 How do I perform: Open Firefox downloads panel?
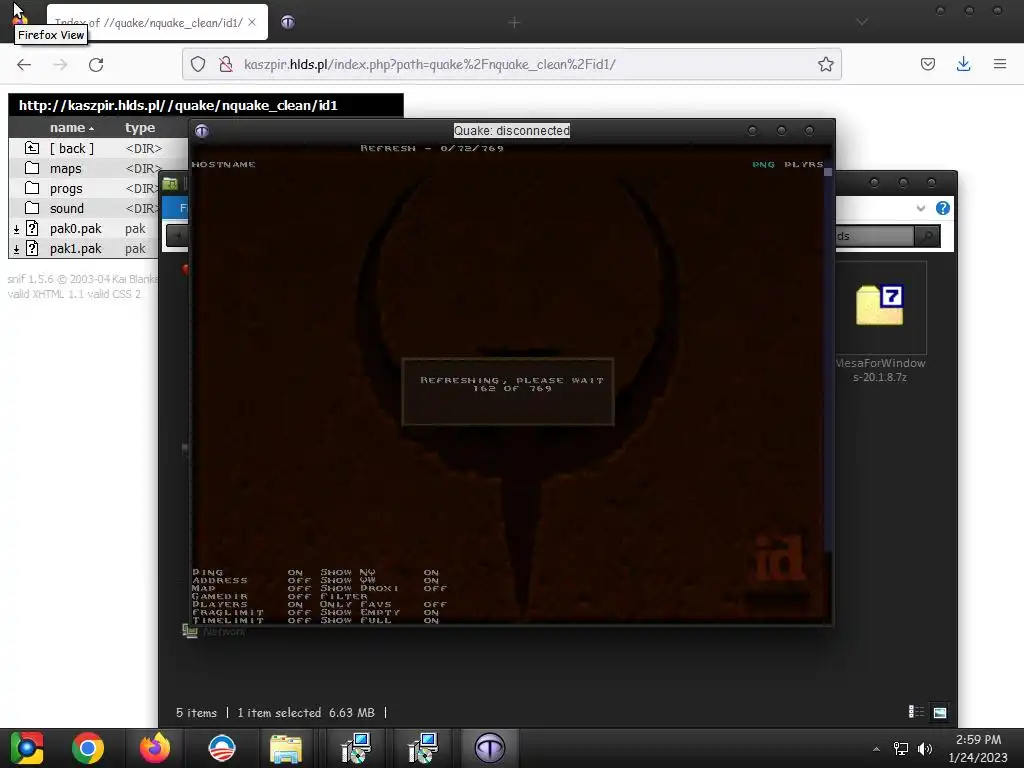[963, 64]
